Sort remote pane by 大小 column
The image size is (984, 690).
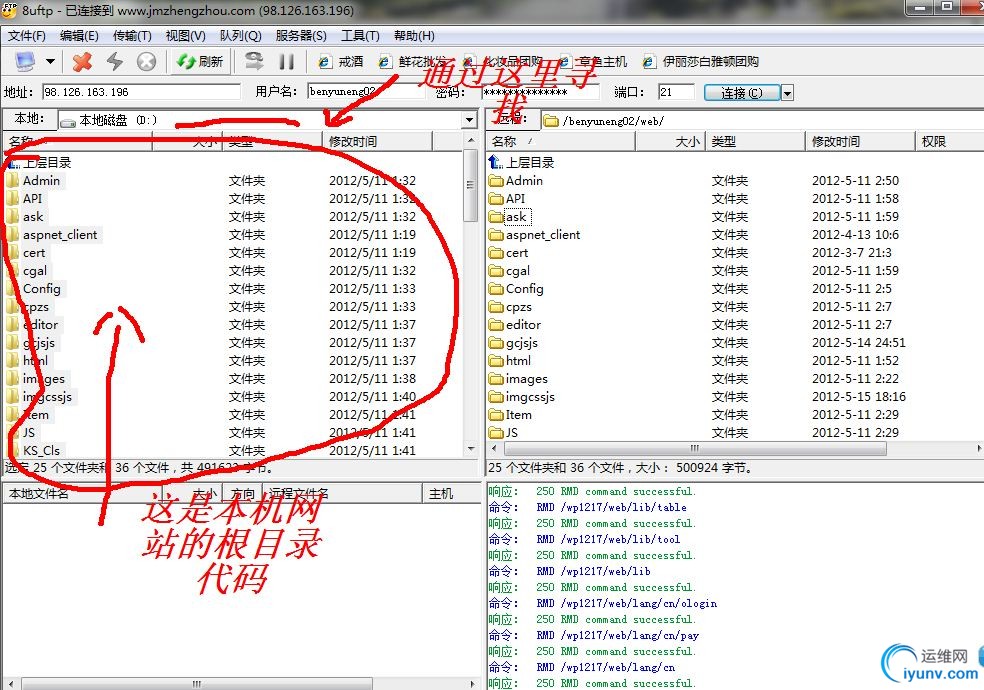pos(670,142)
